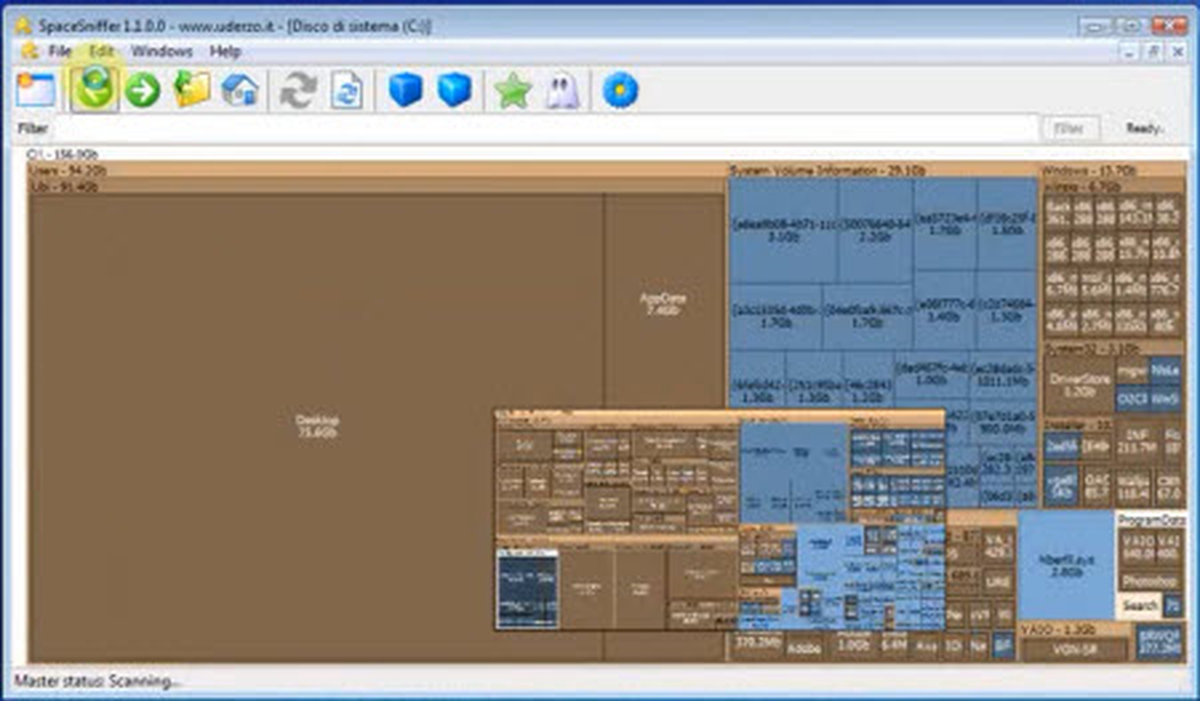Select the Desktop 71.6Gb block

(316, 427)
